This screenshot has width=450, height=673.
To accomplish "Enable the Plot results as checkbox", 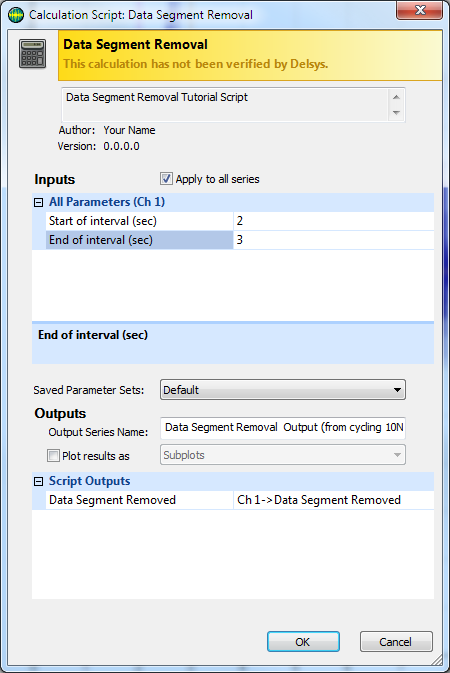I will (x=53, y=455).
